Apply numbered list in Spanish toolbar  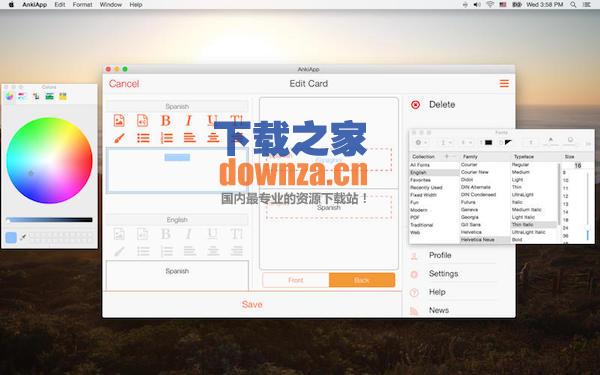point(166,138)
